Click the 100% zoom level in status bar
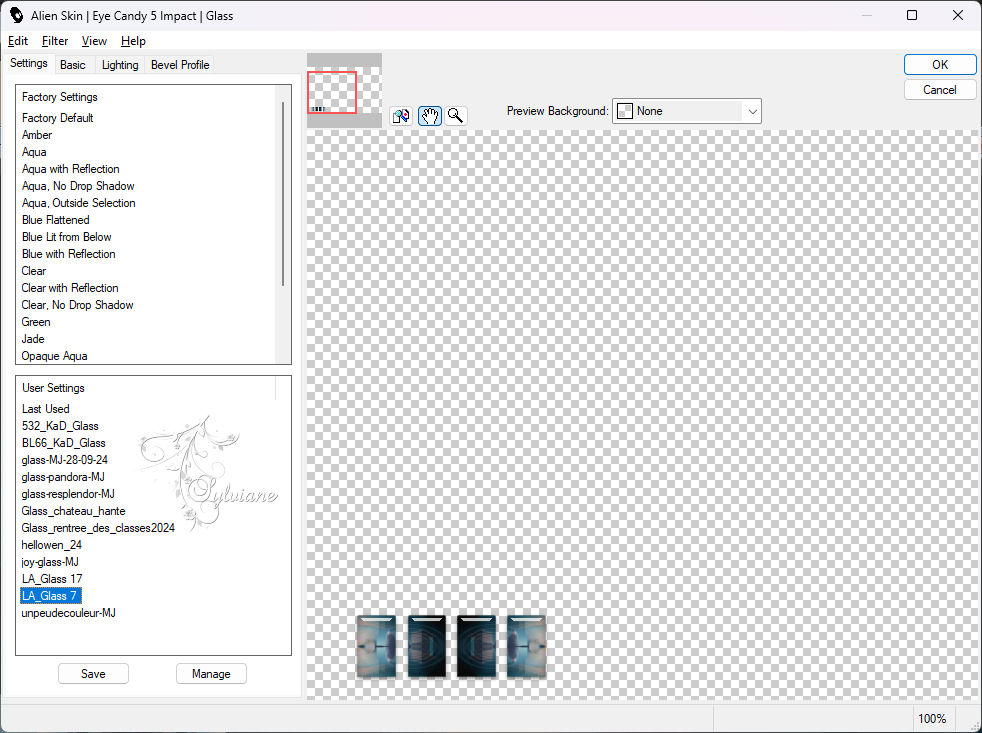Screen dimensions: 982x733 [932, 719]
